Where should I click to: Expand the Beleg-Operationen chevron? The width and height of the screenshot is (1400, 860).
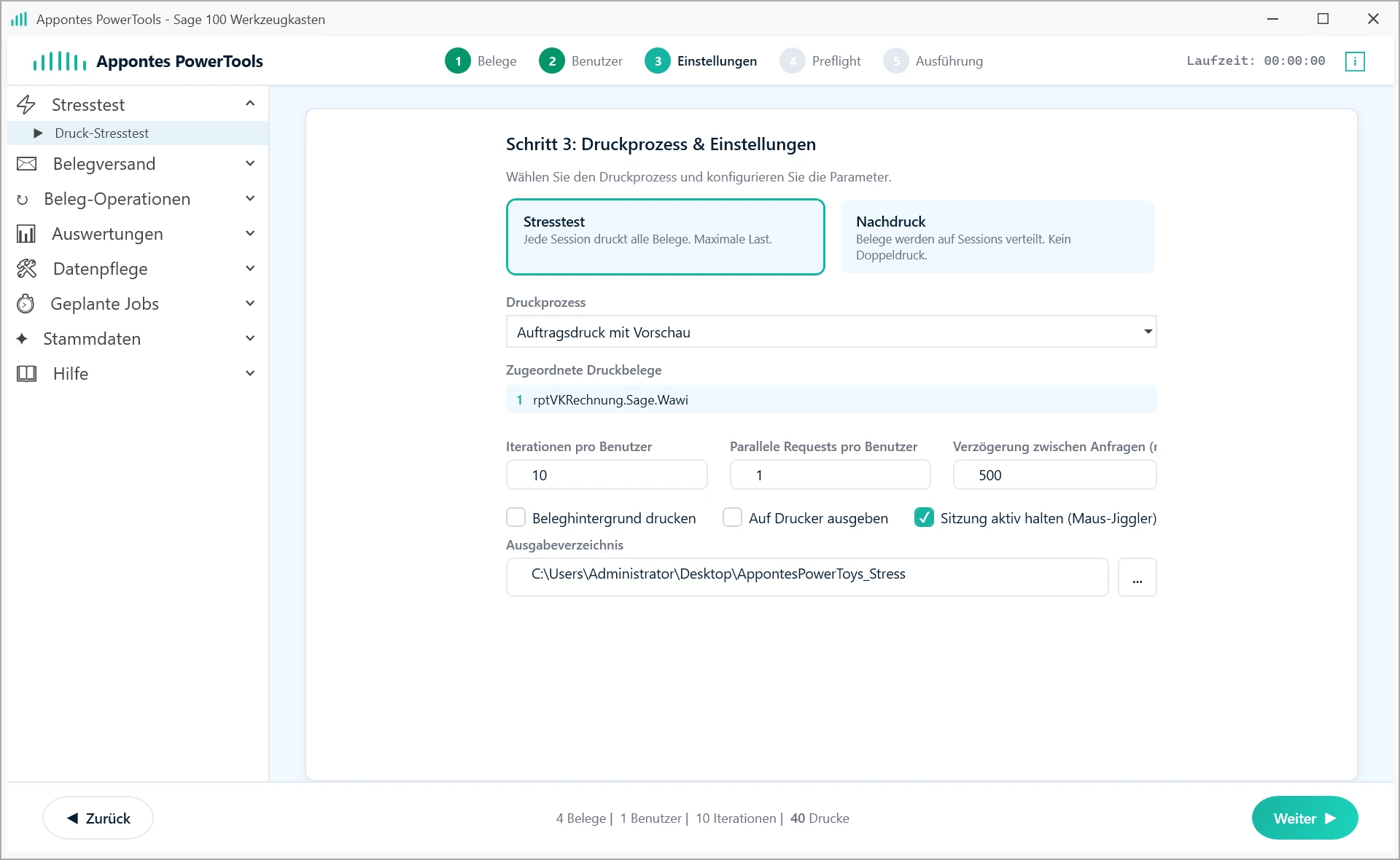(250, 198)
